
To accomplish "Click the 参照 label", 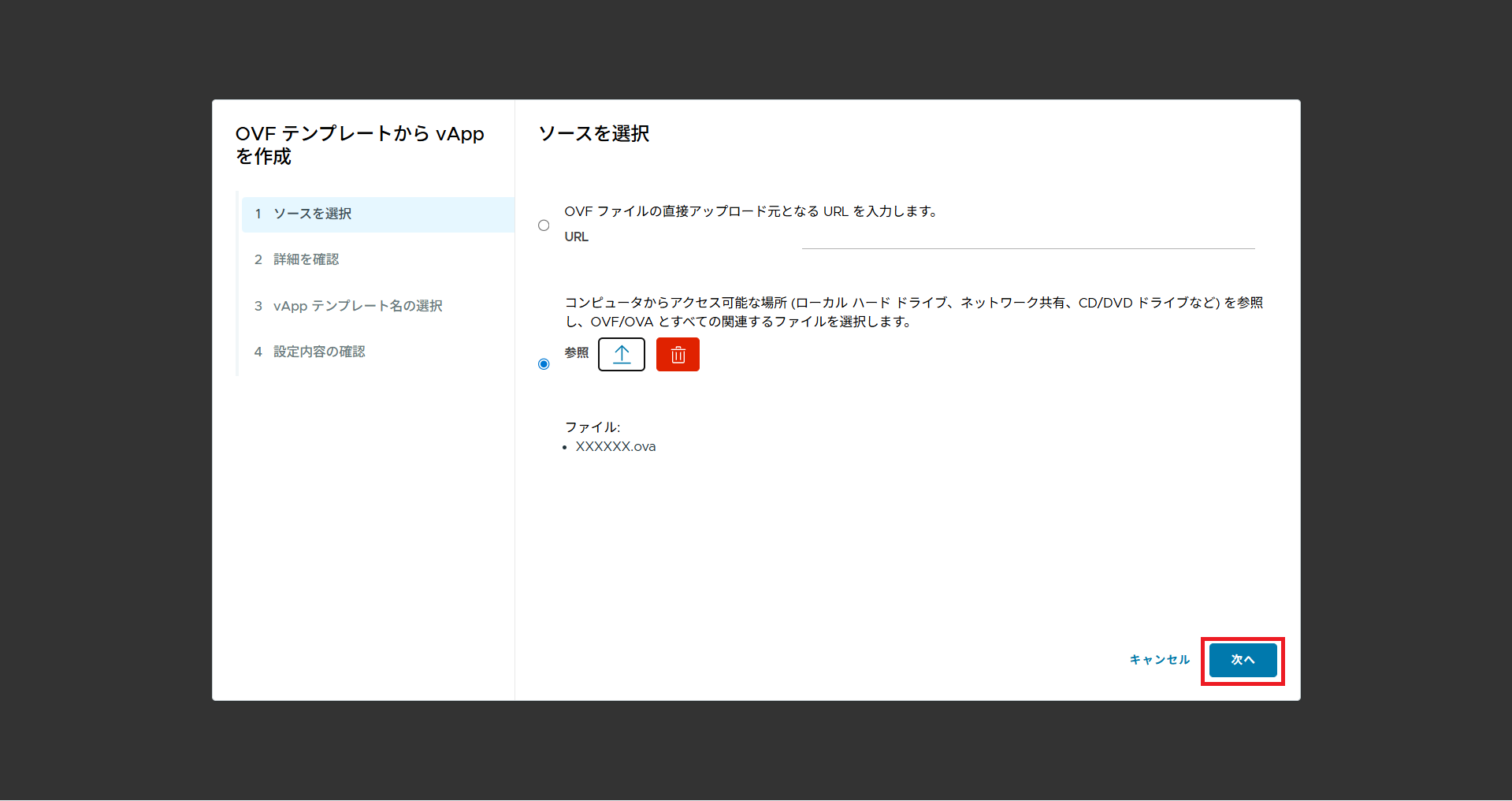I will [x=576, y=353].
